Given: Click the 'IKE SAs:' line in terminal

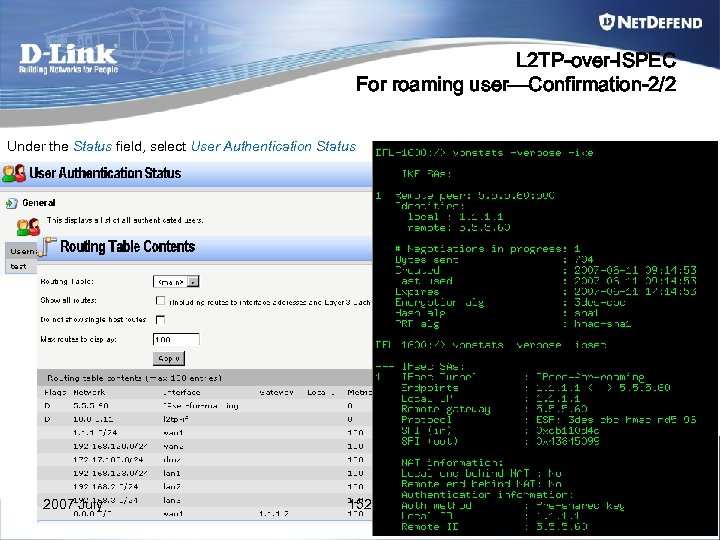Looking at the screenshot, I should pyautogui.click(x=427, y=174).
